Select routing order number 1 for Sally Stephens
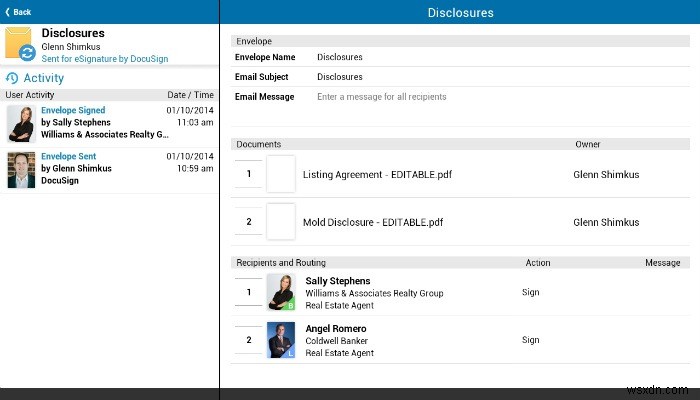Screen dimensions: 700x400 [x=249, y=292]
